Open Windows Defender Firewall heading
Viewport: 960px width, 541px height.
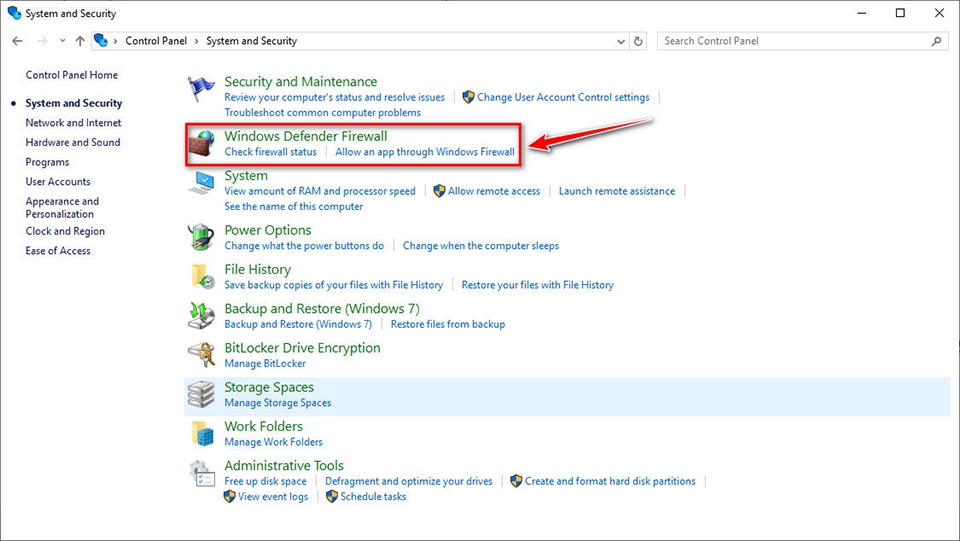(x=306, y=136)
